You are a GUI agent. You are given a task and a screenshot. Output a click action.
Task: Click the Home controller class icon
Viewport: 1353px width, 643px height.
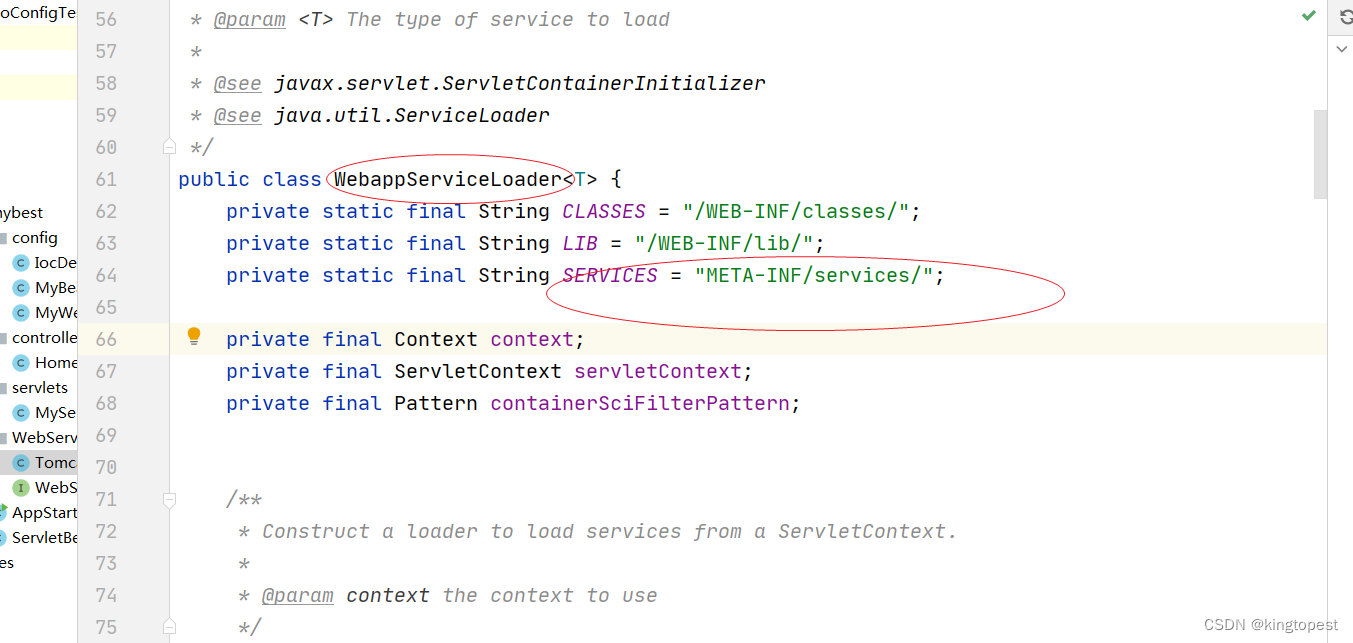coord(20,363)
